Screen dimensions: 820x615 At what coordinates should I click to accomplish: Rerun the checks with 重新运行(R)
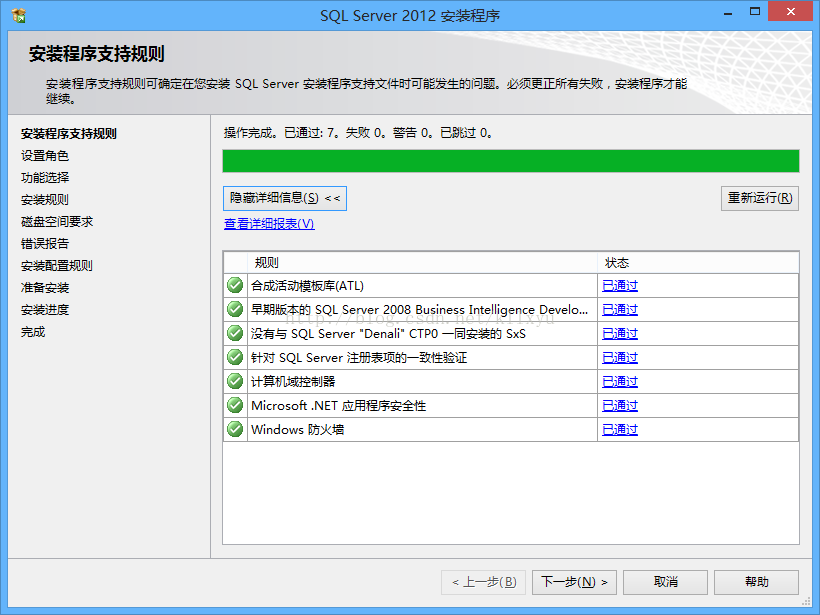[x=760, y=198]
